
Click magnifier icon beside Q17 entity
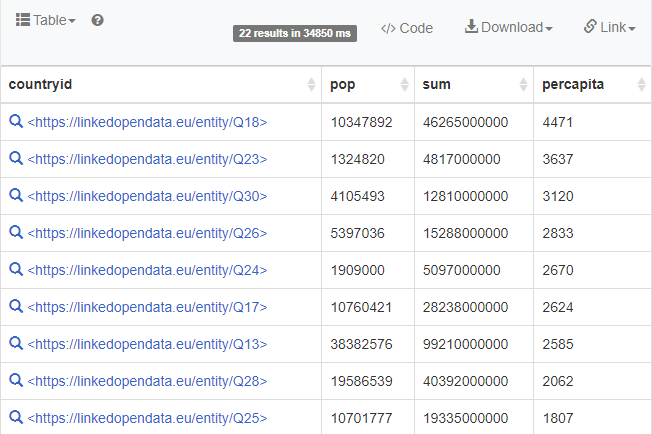[16, 307]
